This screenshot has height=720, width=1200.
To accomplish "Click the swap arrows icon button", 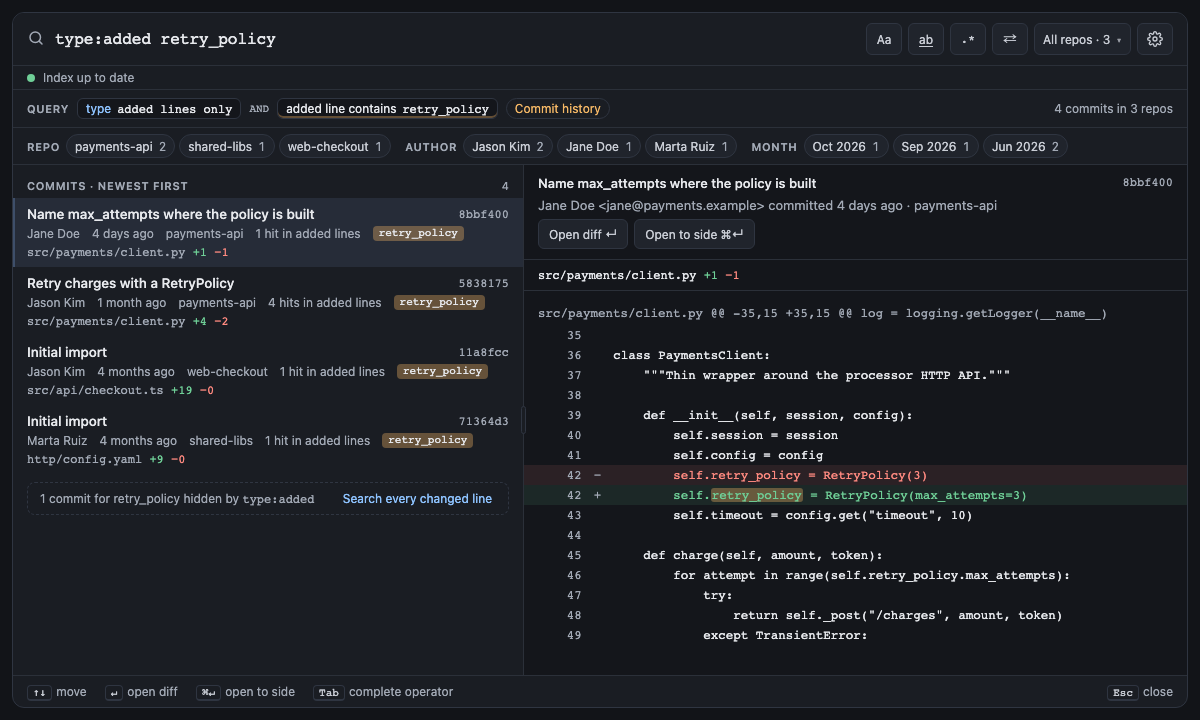I will tap(1010, 39).
